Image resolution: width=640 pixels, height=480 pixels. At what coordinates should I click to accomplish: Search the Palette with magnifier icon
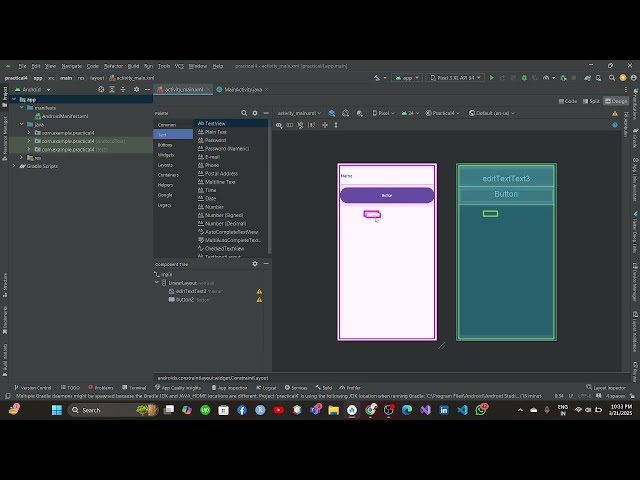pos(244,113)
